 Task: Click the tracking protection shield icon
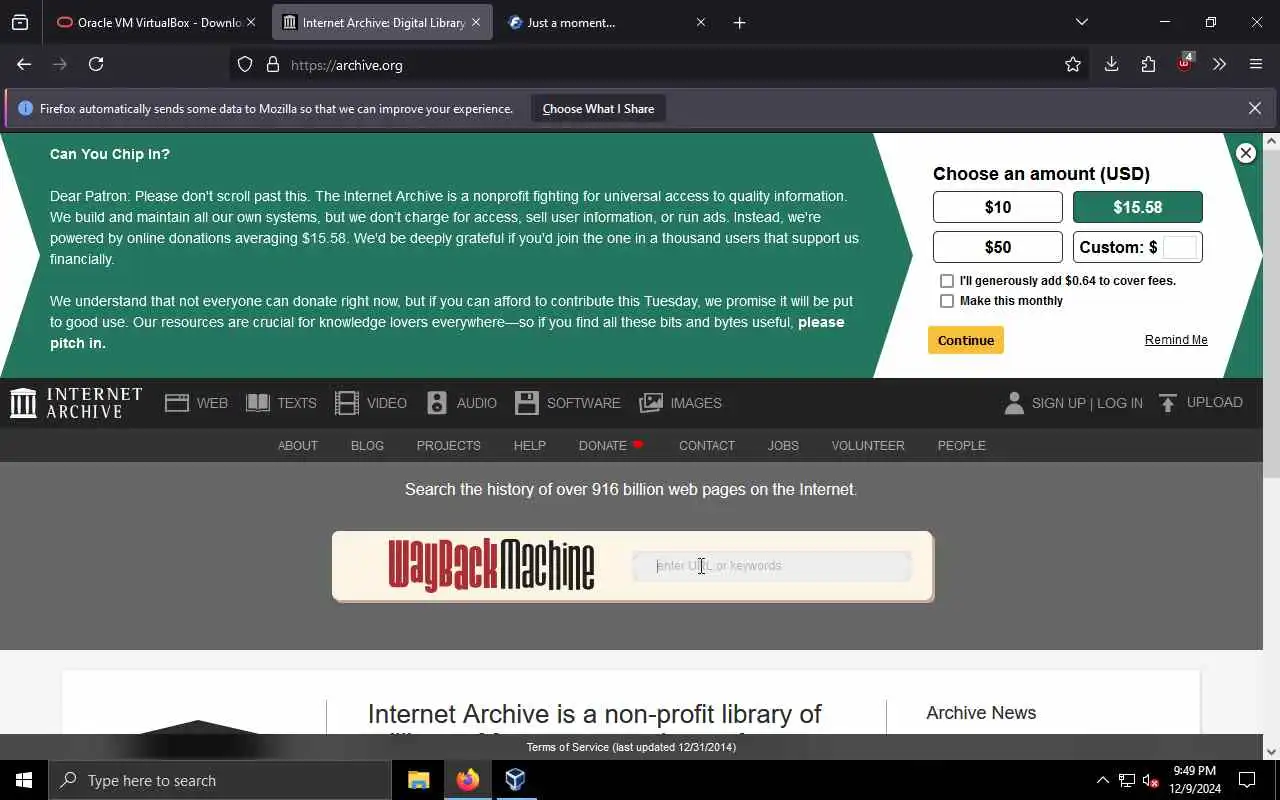point(245,65)
